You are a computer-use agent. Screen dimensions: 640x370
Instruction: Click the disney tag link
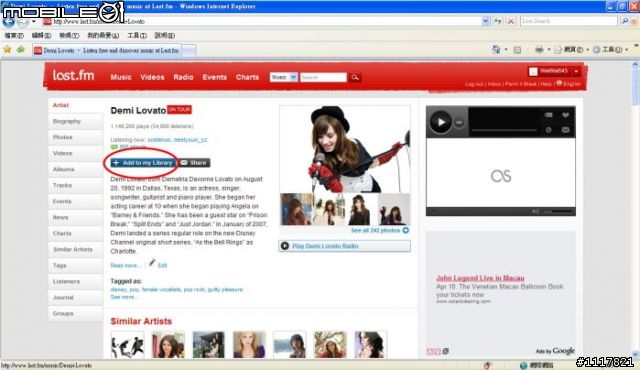click(118, 290)
